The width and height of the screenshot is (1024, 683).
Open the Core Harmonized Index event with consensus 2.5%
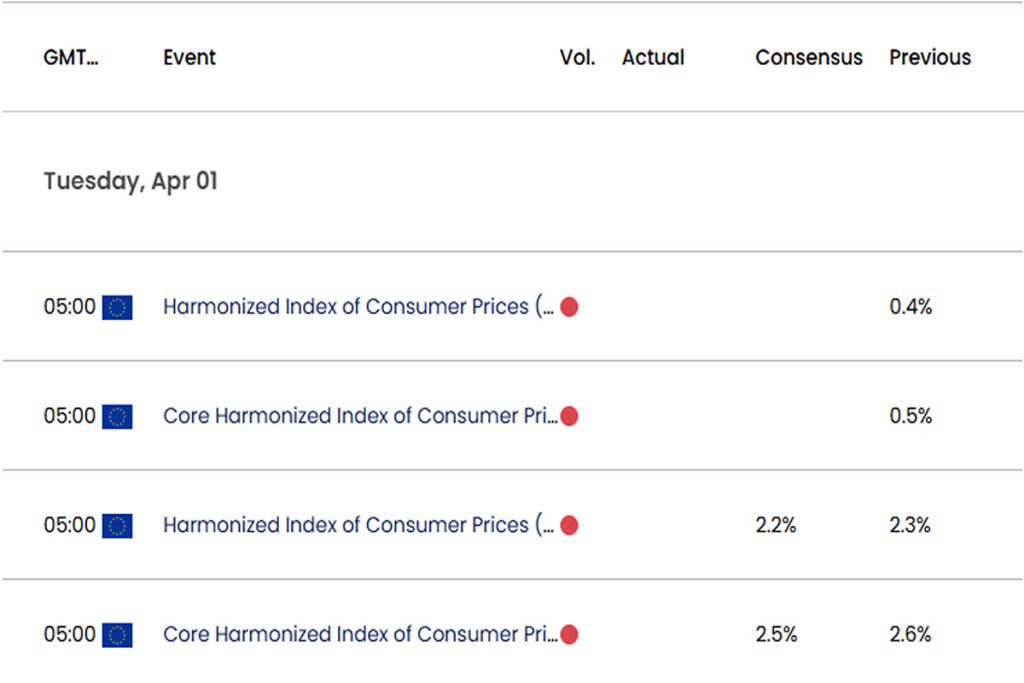(360, 633)
